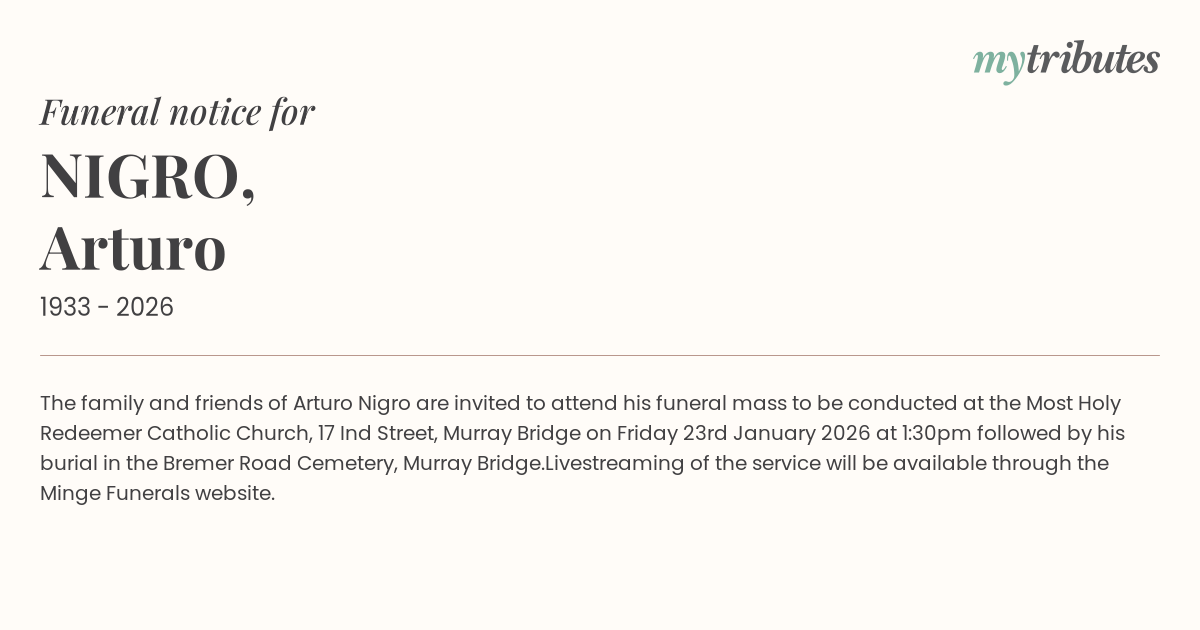
Task: Click the "1933 - 2026" years text
Action: pos(107,307)
